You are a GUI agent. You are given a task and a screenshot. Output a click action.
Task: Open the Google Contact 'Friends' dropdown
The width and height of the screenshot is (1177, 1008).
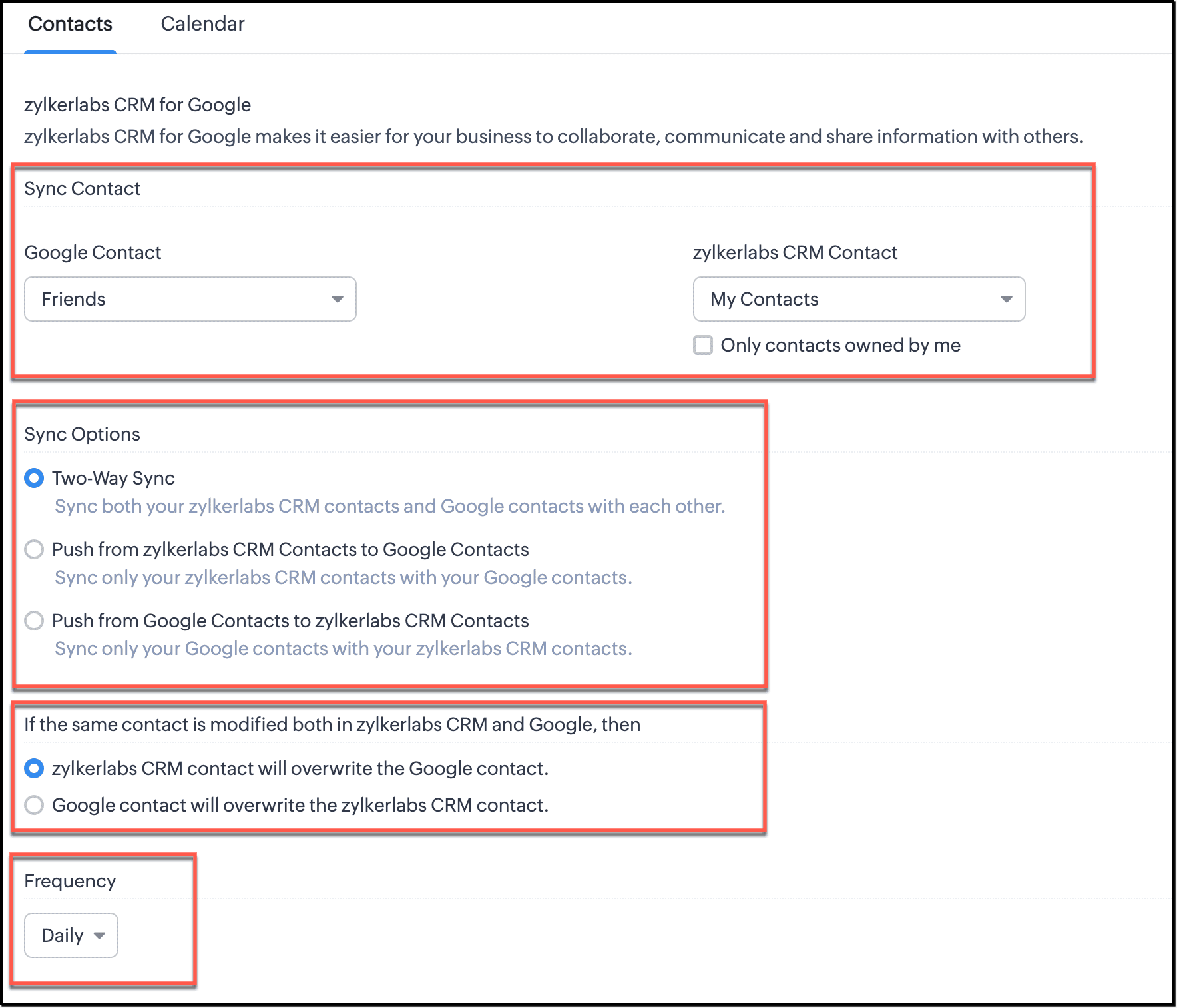[190, 299]
